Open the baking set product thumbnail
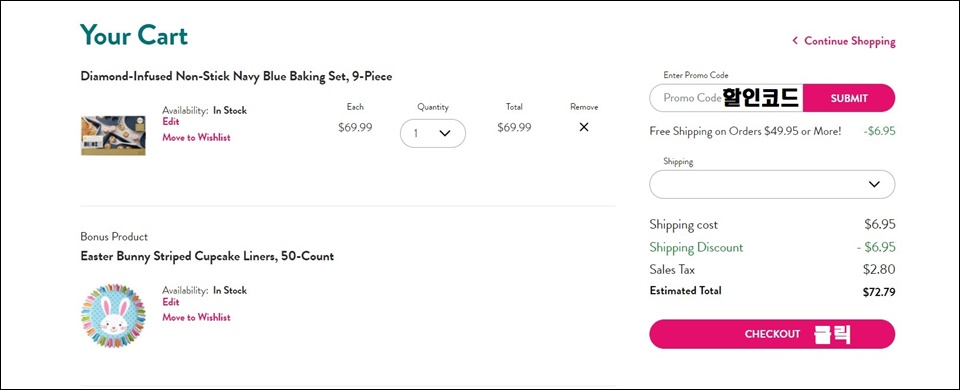Viewport: 960px width, 390px height. pos(113,135)
